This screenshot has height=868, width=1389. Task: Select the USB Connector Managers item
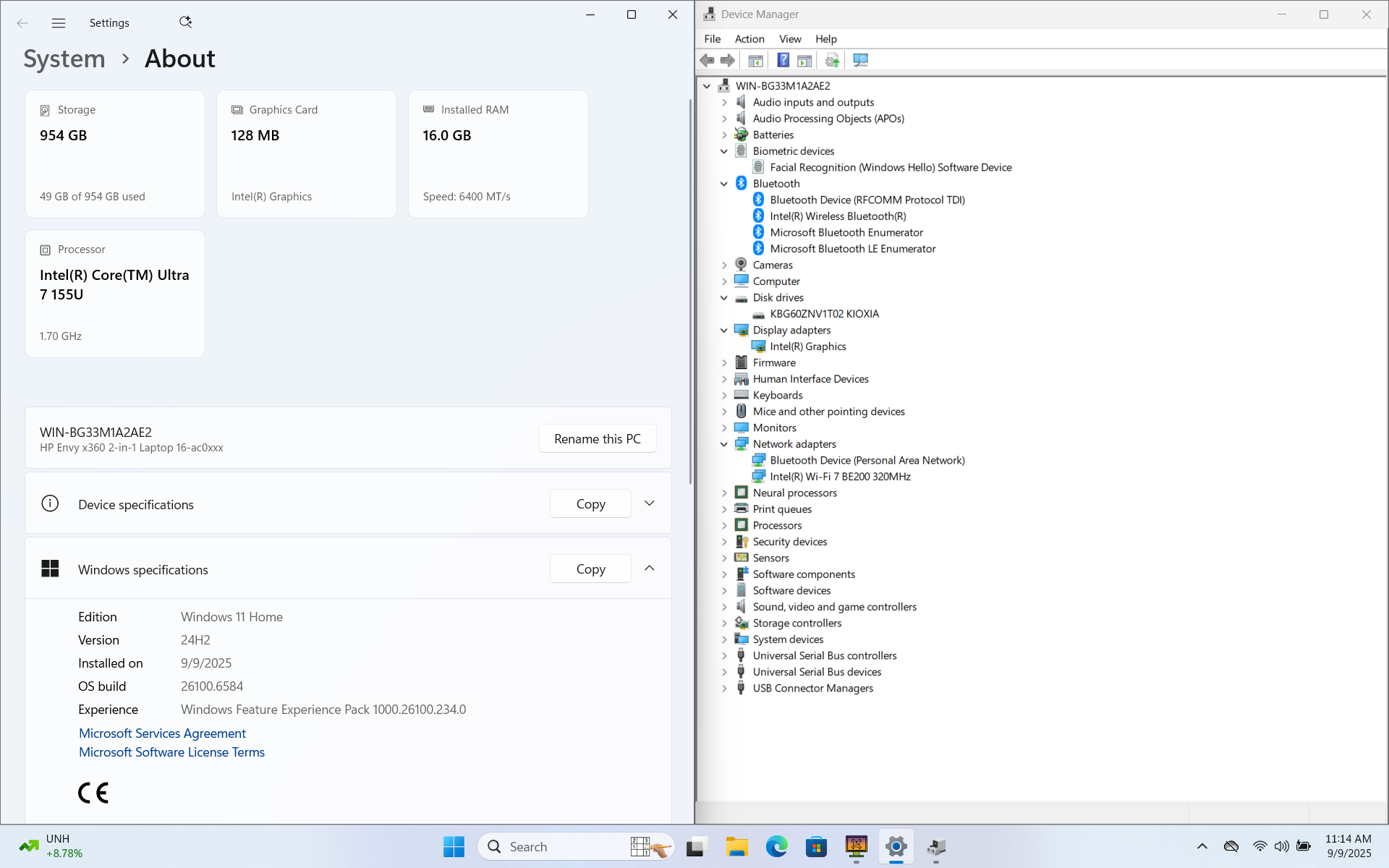pos(812,688)
